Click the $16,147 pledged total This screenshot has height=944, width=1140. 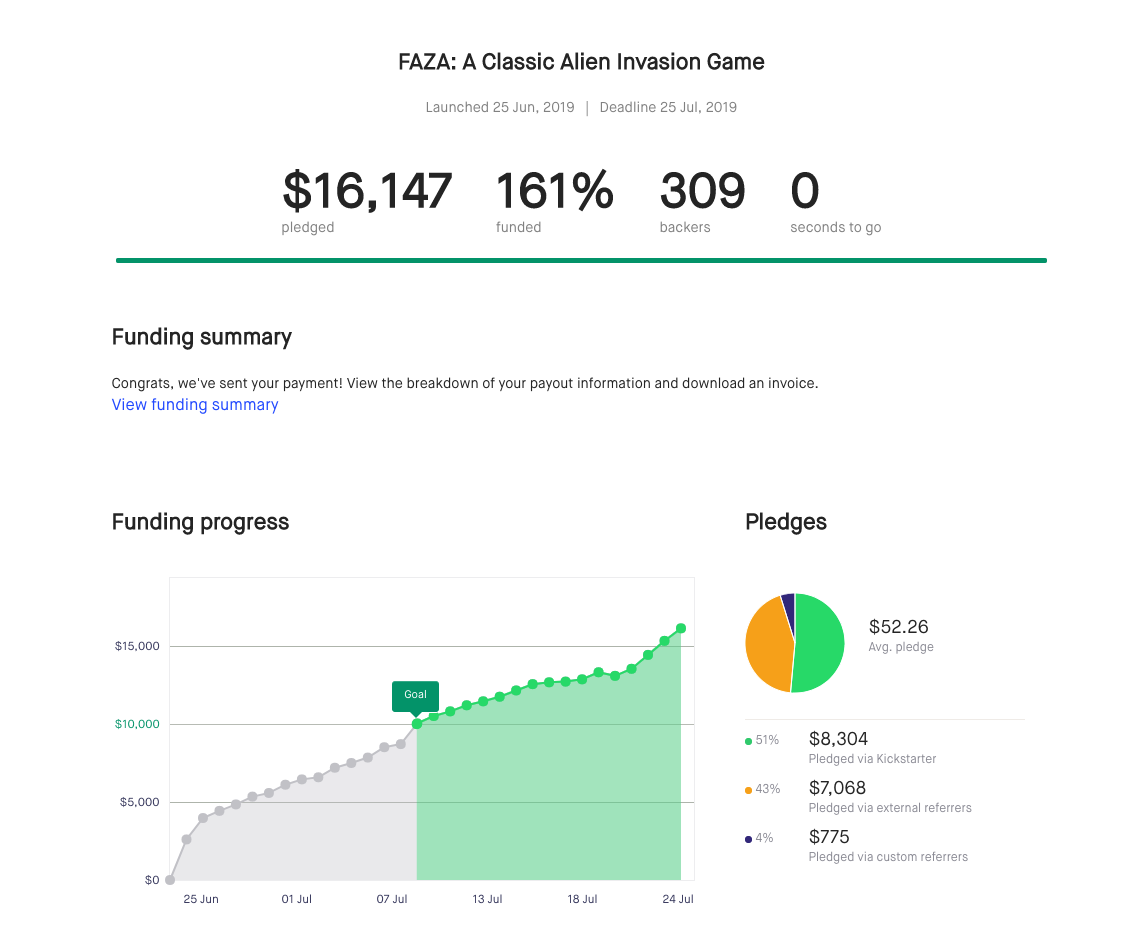coord(367,191)
